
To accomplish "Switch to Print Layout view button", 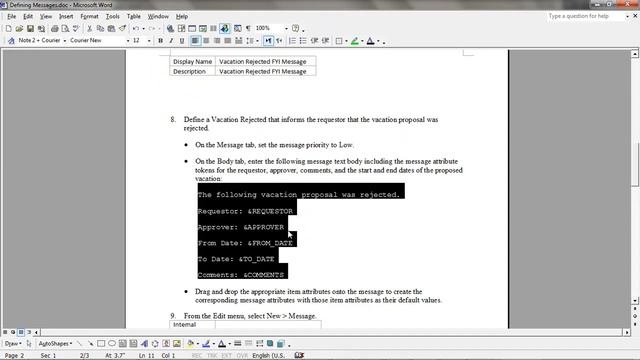I will pyautogui.click(x=21, y=332).
